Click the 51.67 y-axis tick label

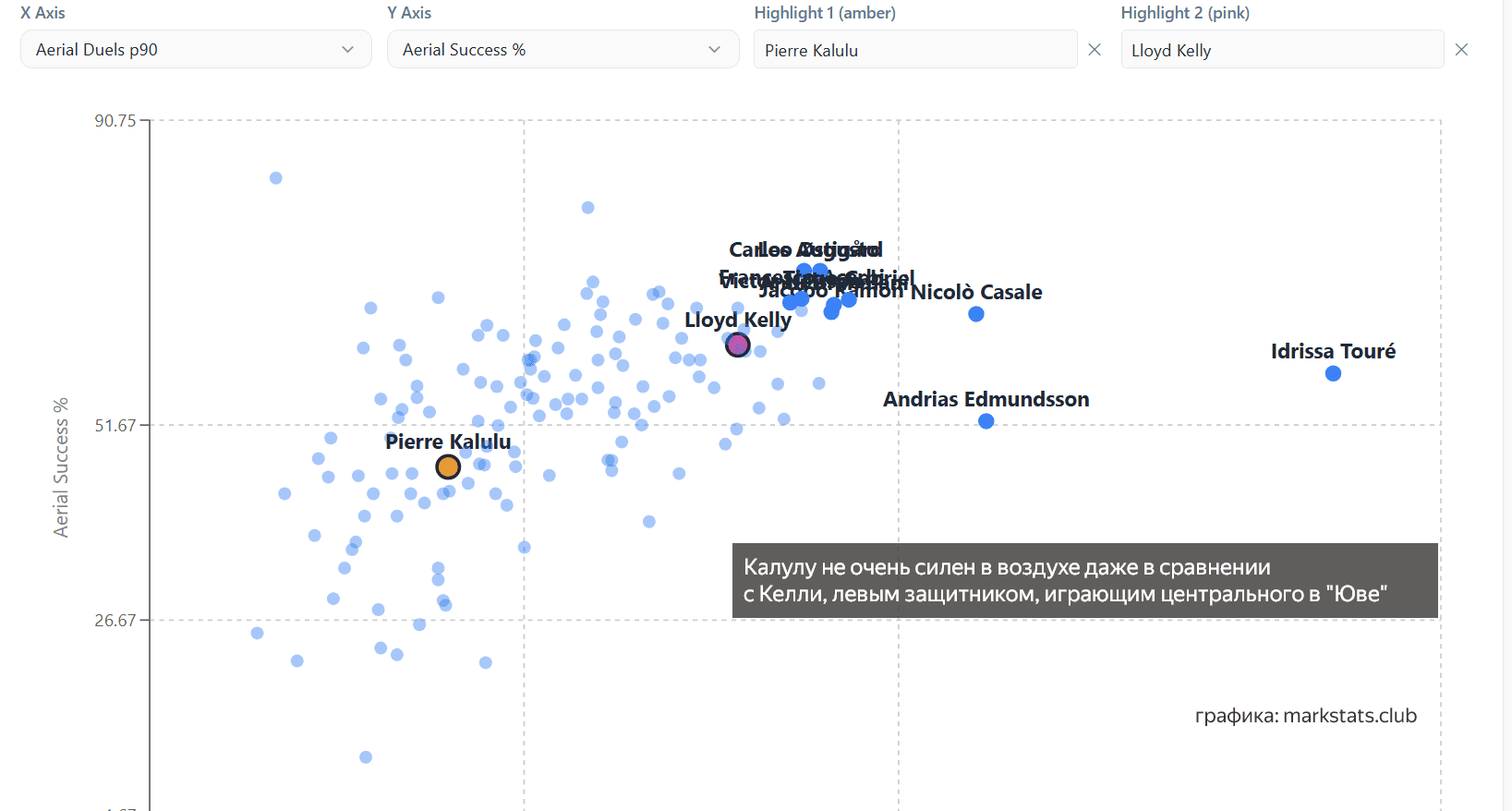115,426
